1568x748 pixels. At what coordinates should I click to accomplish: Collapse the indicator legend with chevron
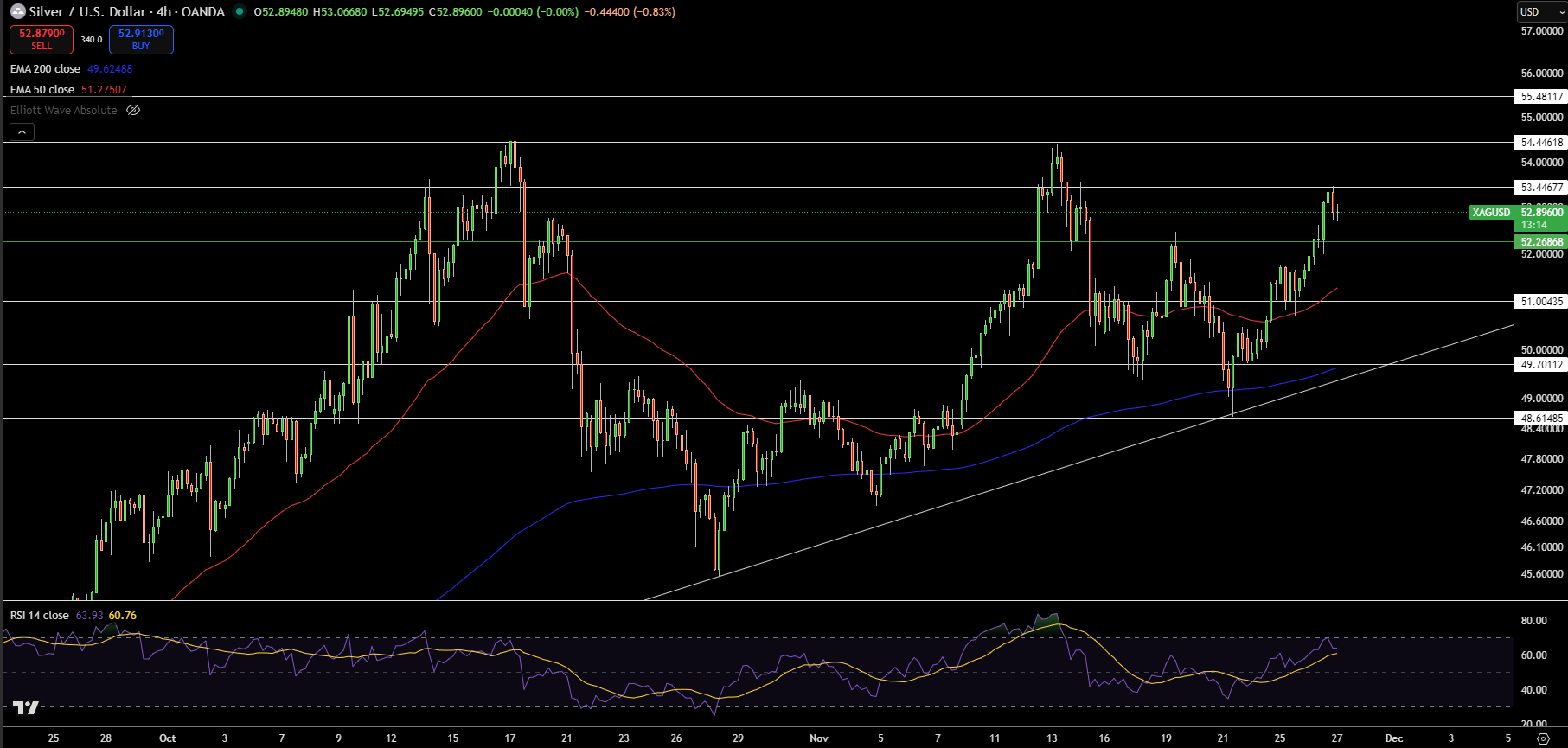coord(22,131)
